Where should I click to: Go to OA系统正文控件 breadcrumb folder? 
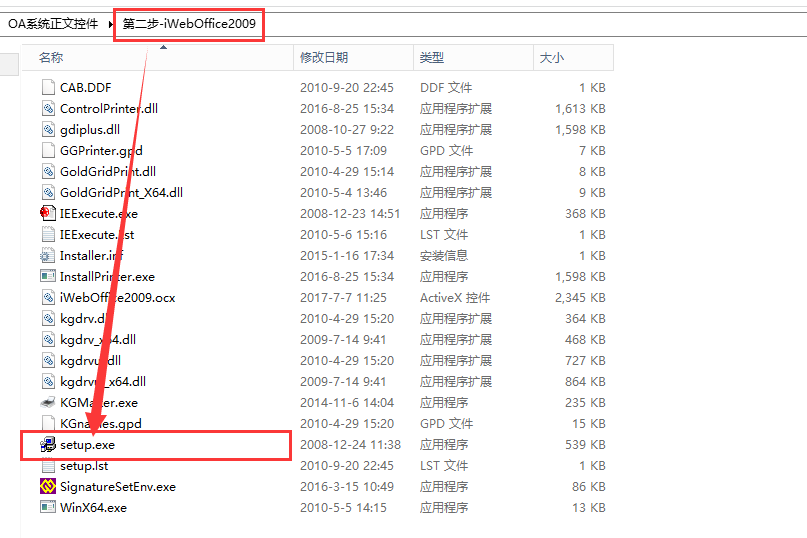pyautogui.click(x=53, y=24)
